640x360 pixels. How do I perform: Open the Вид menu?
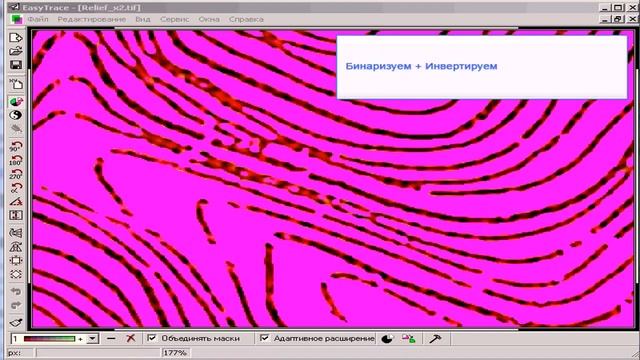143,19
